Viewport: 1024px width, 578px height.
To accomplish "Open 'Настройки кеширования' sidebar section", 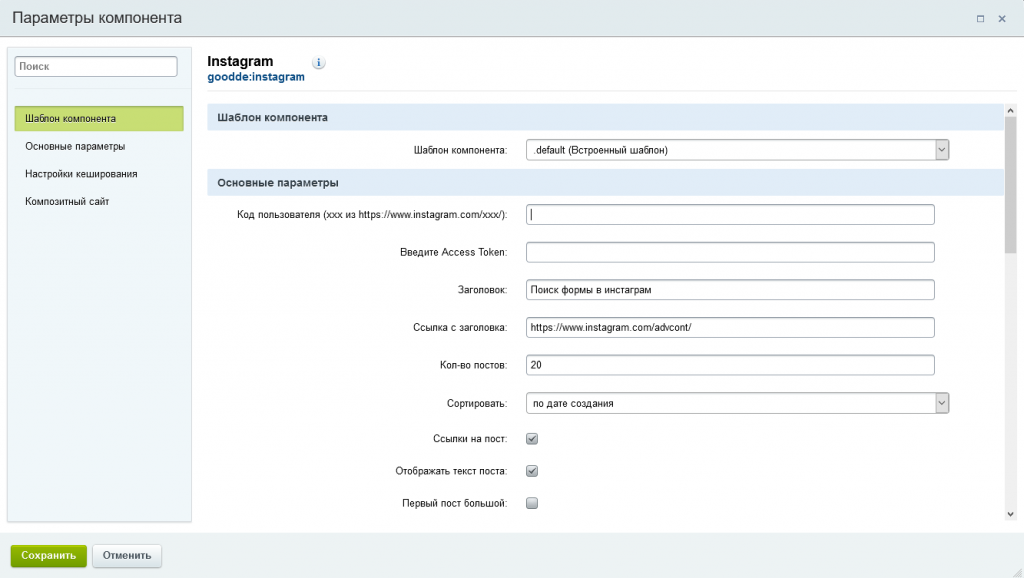I will [81, 174].
